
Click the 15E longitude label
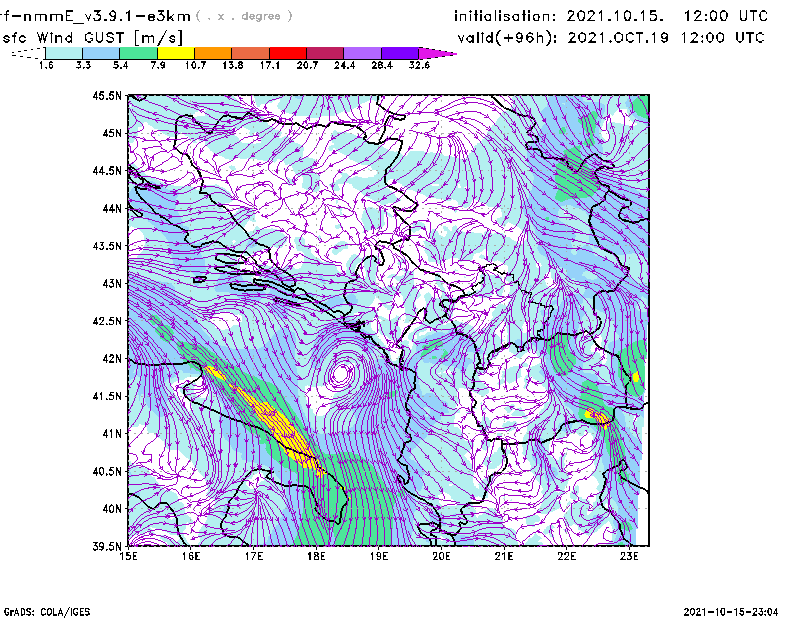[x=128, y=556]
